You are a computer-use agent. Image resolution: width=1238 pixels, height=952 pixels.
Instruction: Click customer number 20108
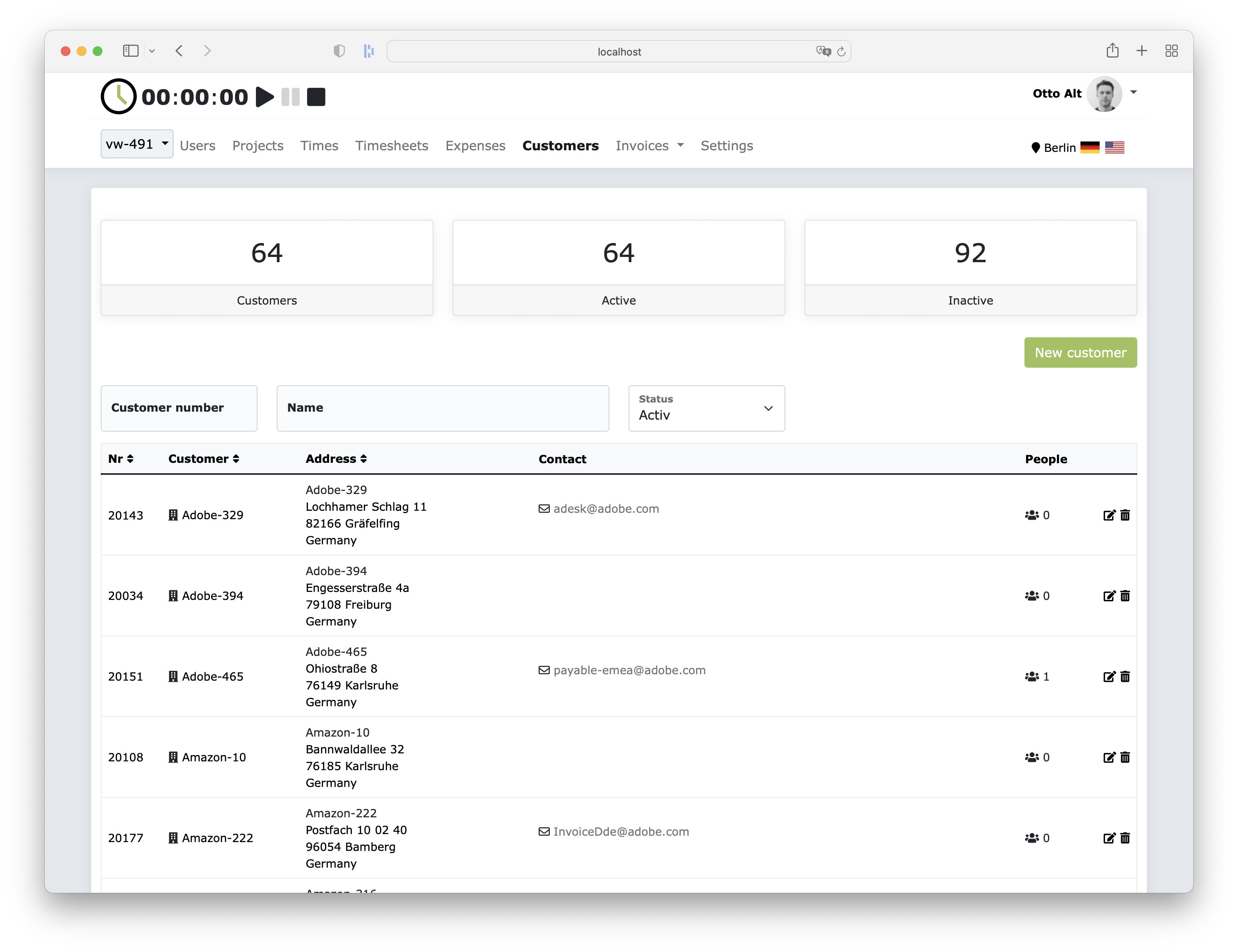click(x=126, y=757)
